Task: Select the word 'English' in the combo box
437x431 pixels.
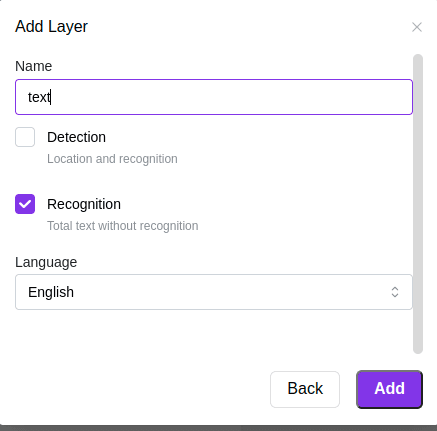Action: [51, 292]
